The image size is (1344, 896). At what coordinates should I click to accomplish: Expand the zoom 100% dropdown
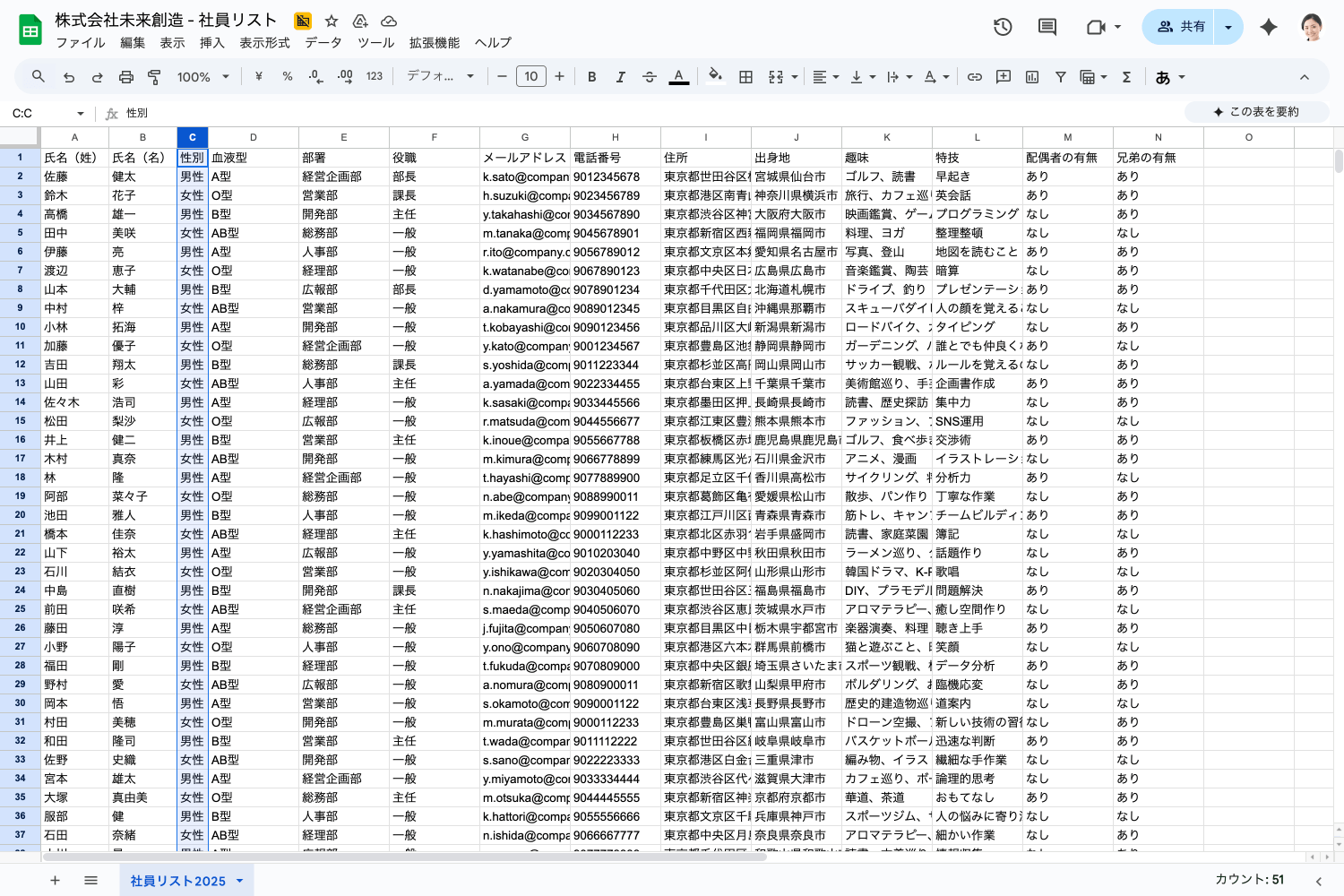[x=203, y=77]
